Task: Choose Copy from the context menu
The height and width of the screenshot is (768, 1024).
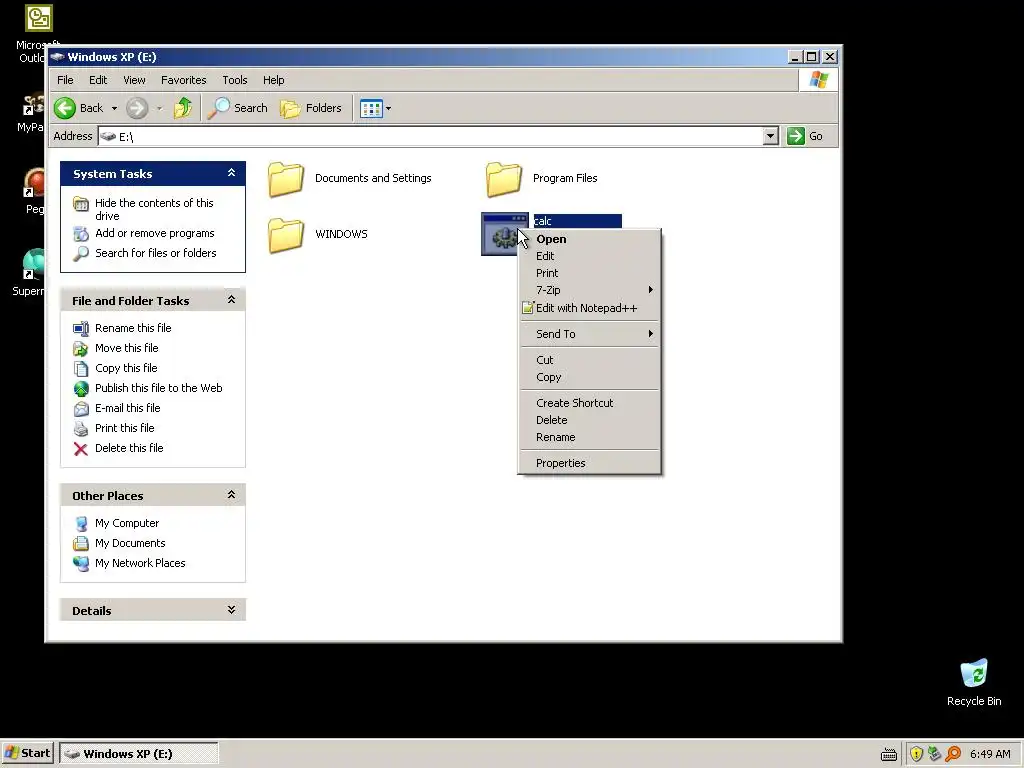Action: (589, 377)
